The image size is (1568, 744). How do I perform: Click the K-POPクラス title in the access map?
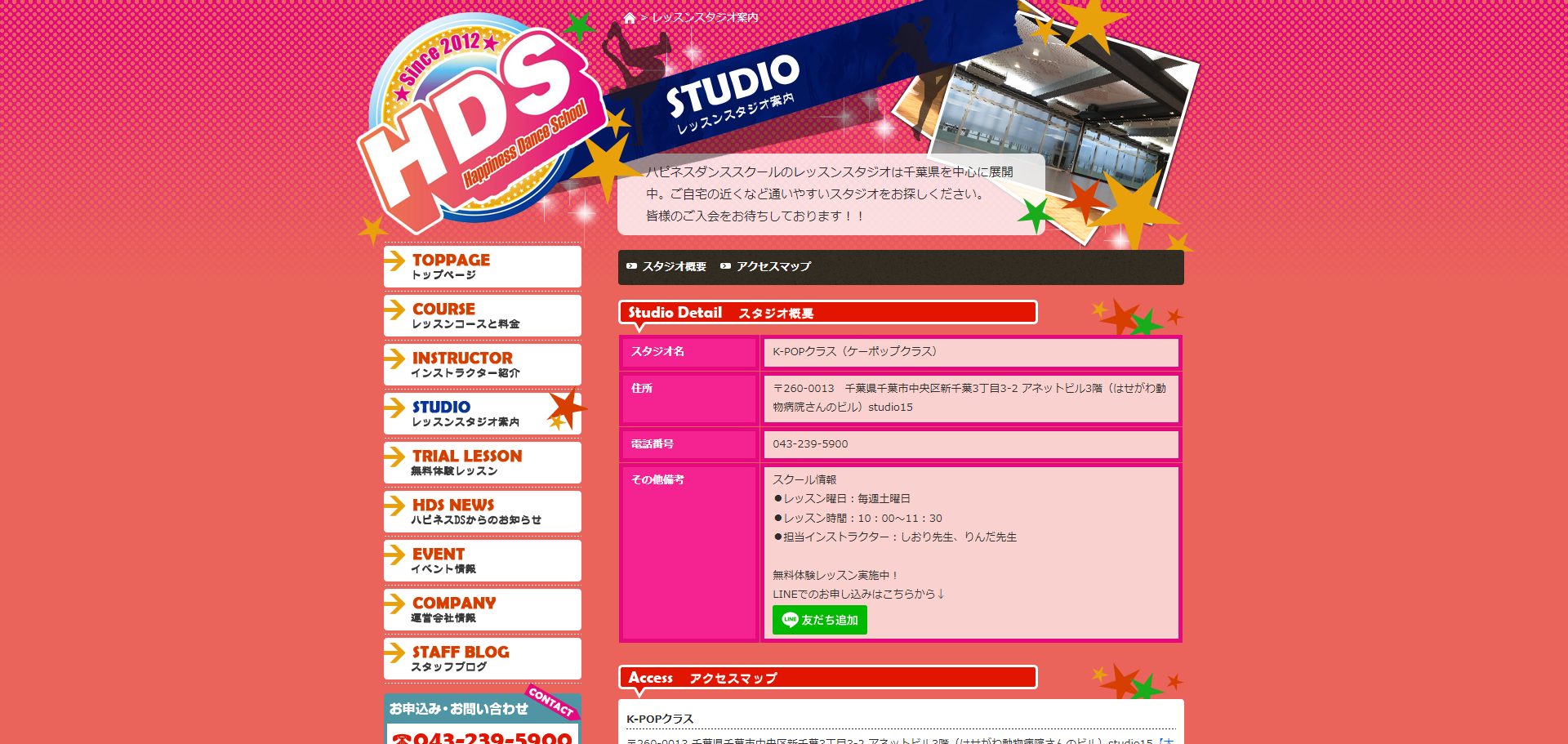click(x=660, y=719)
